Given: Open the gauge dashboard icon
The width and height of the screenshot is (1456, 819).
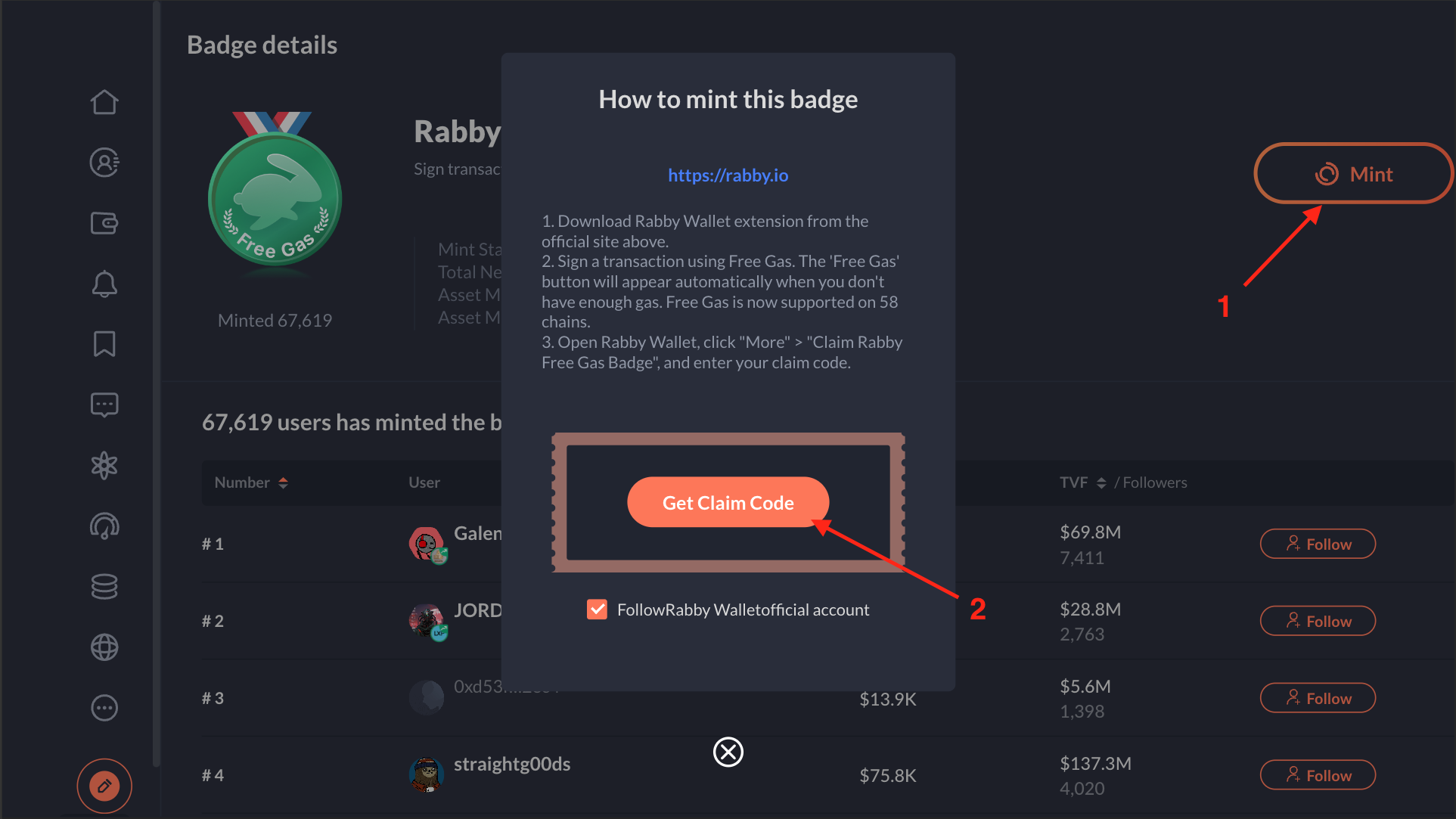Looking at the screenshot, I should click(104, 526).
